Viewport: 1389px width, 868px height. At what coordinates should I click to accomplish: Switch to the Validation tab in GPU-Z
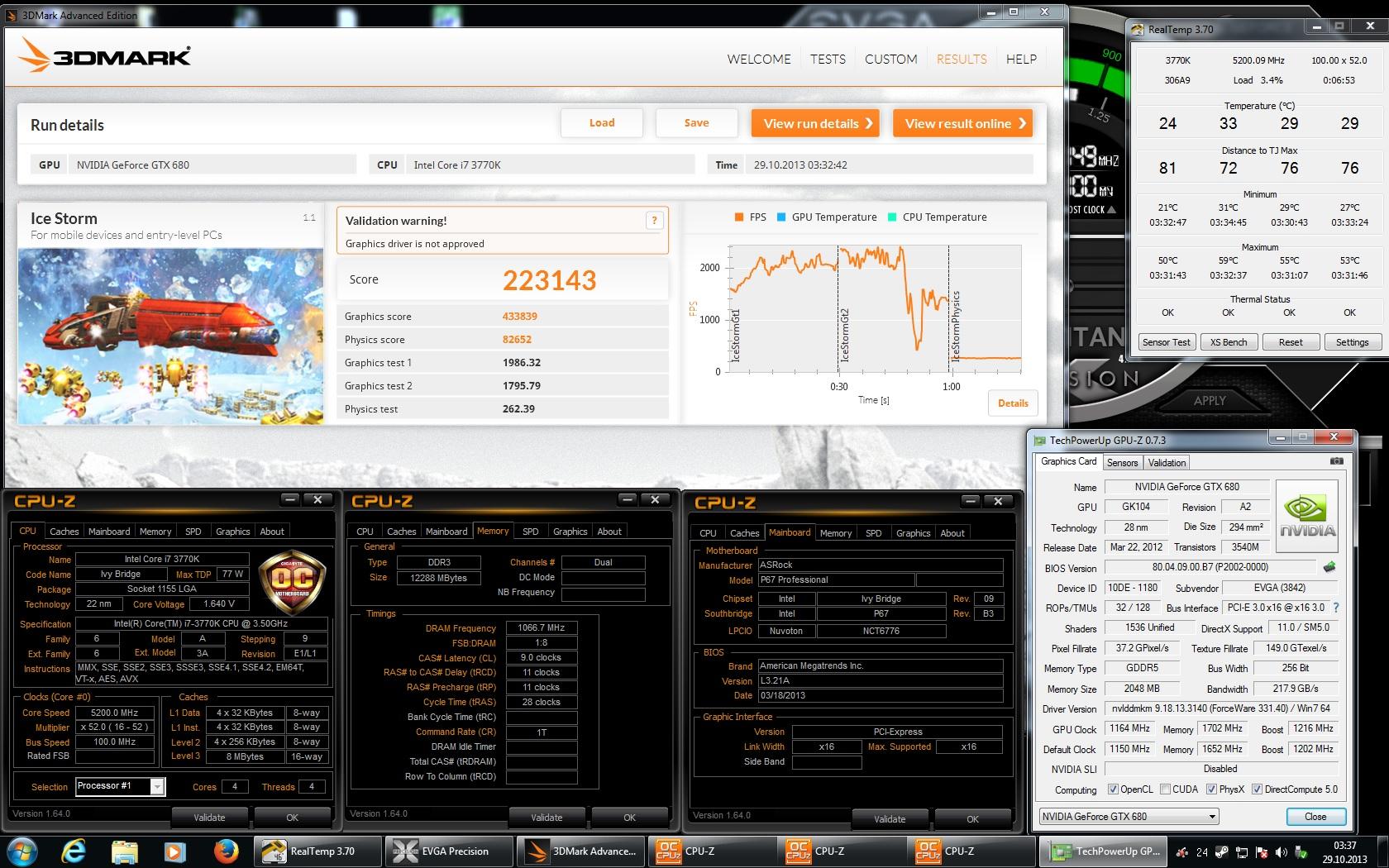pyautogui.click(x=1167, y=463)
